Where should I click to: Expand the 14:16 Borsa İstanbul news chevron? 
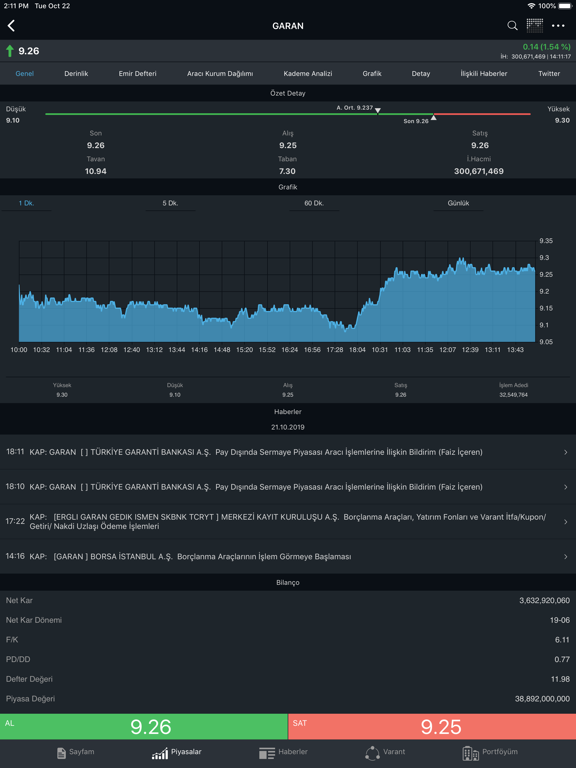click(x=566, y=556)
